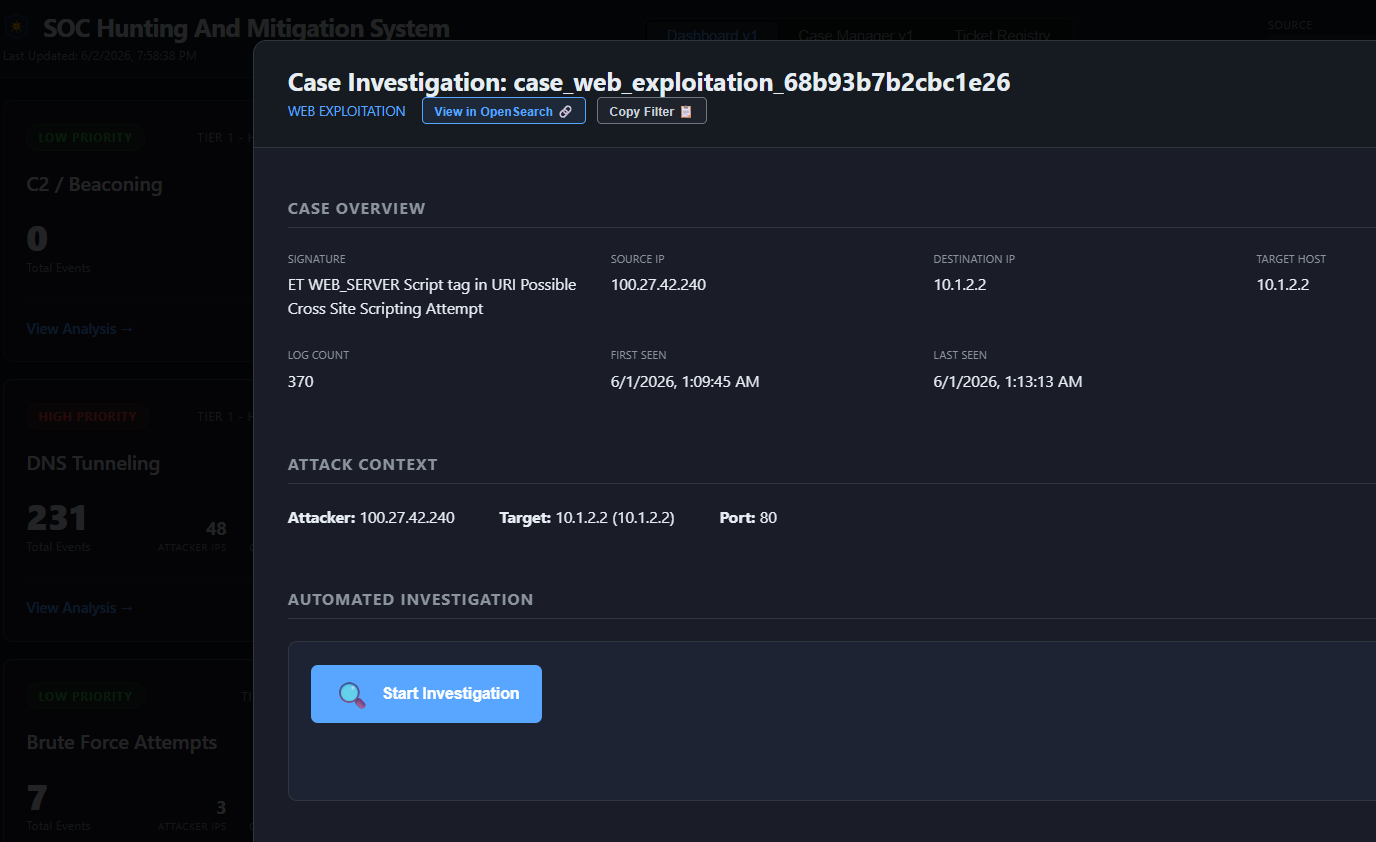Select the Destination IP value 10.1.2.2
This screenshot has width=1376, height=842.
pyautogui.click(x=960, y=285)
